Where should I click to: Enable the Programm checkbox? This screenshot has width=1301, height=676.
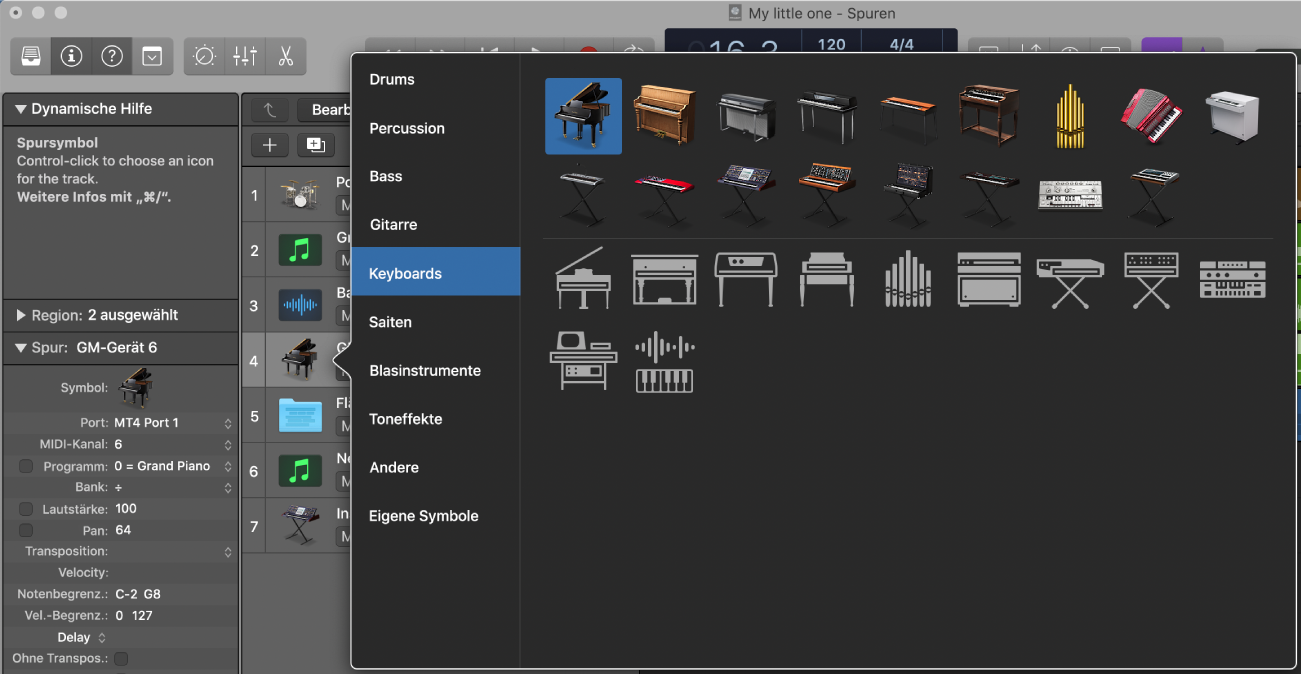[x=26, y=466]
